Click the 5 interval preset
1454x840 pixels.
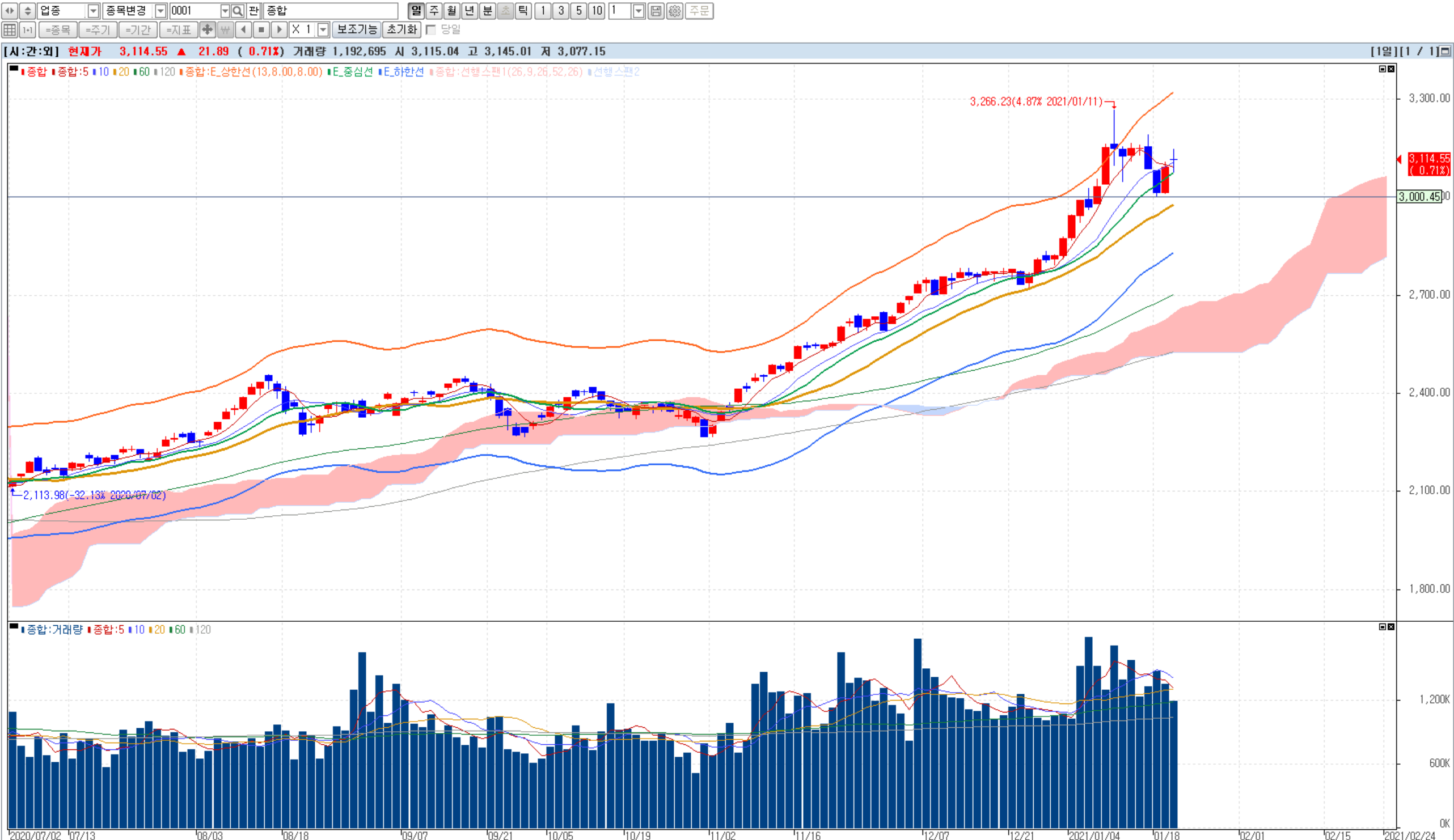579,10
